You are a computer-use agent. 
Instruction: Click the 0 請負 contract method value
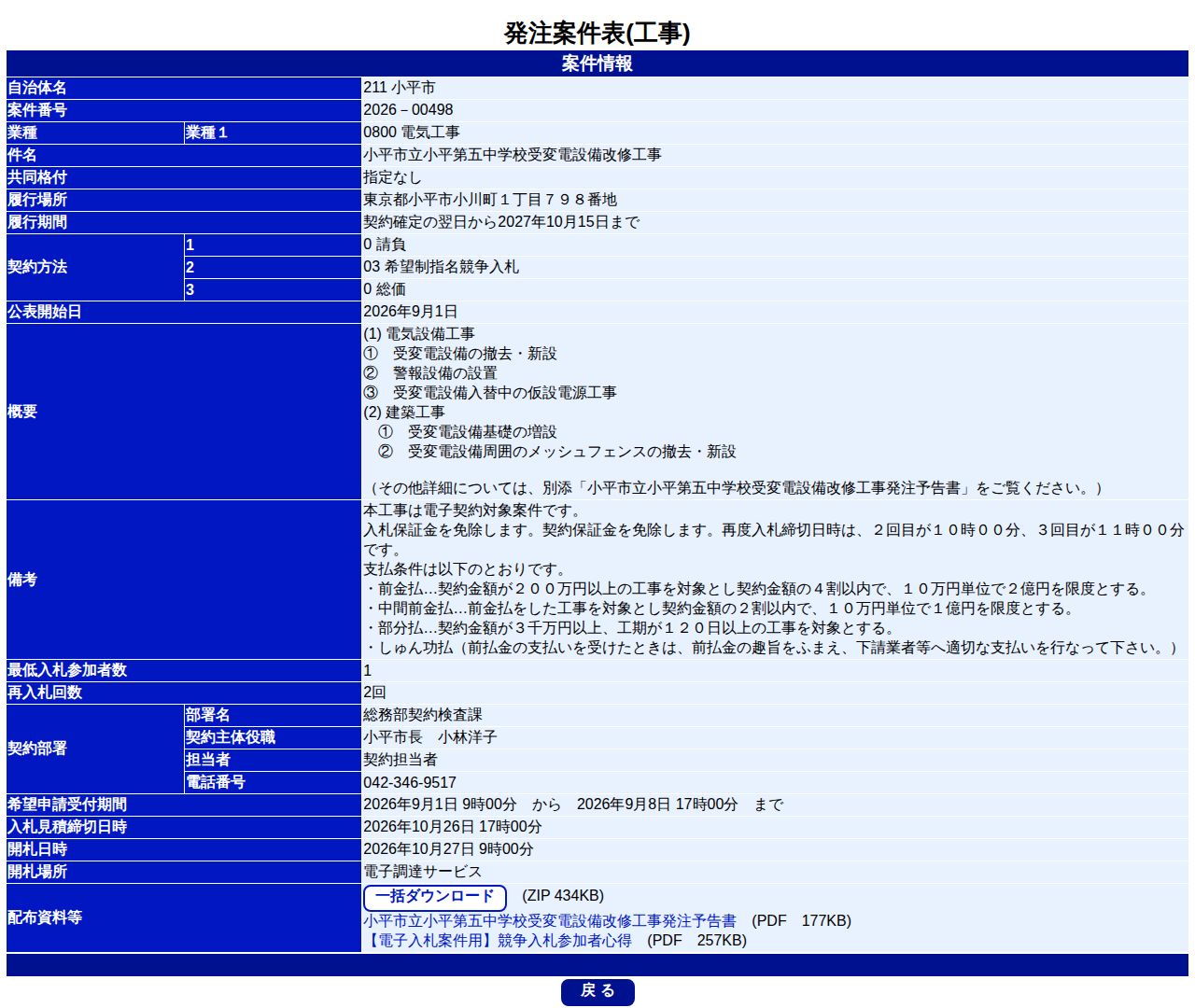385,245
